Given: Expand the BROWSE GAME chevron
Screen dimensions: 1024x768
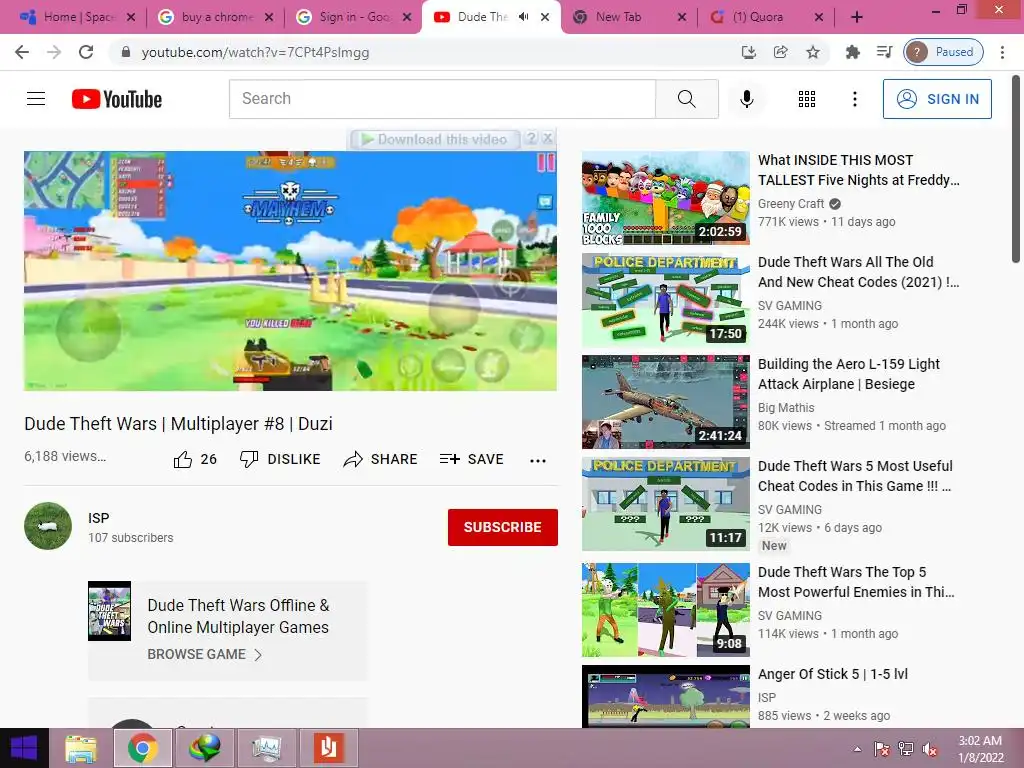Looking at the screenshot, I should coord(258,655).
